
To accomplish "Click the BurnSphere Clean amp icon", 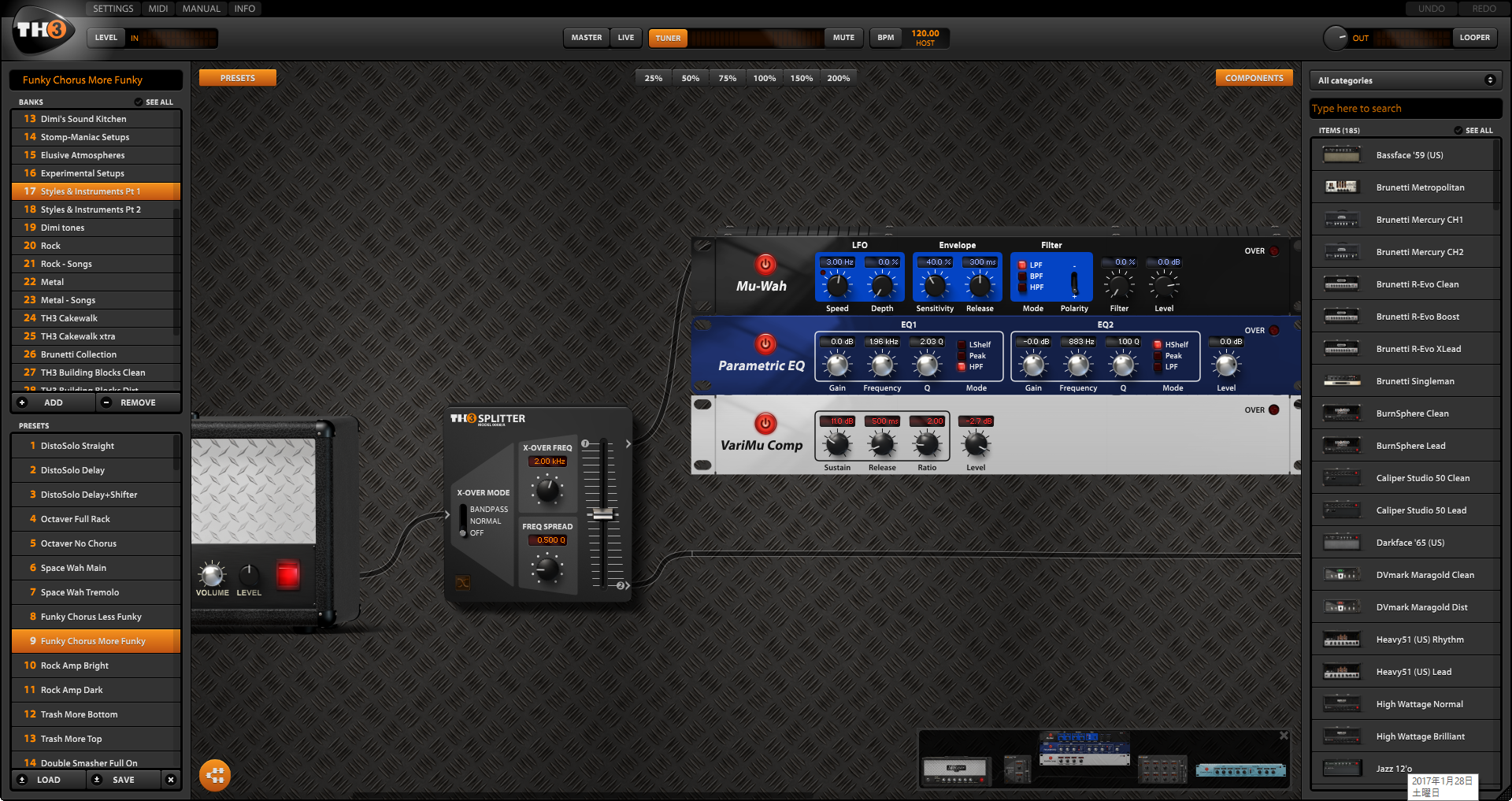I will [x=1342, y=413].
